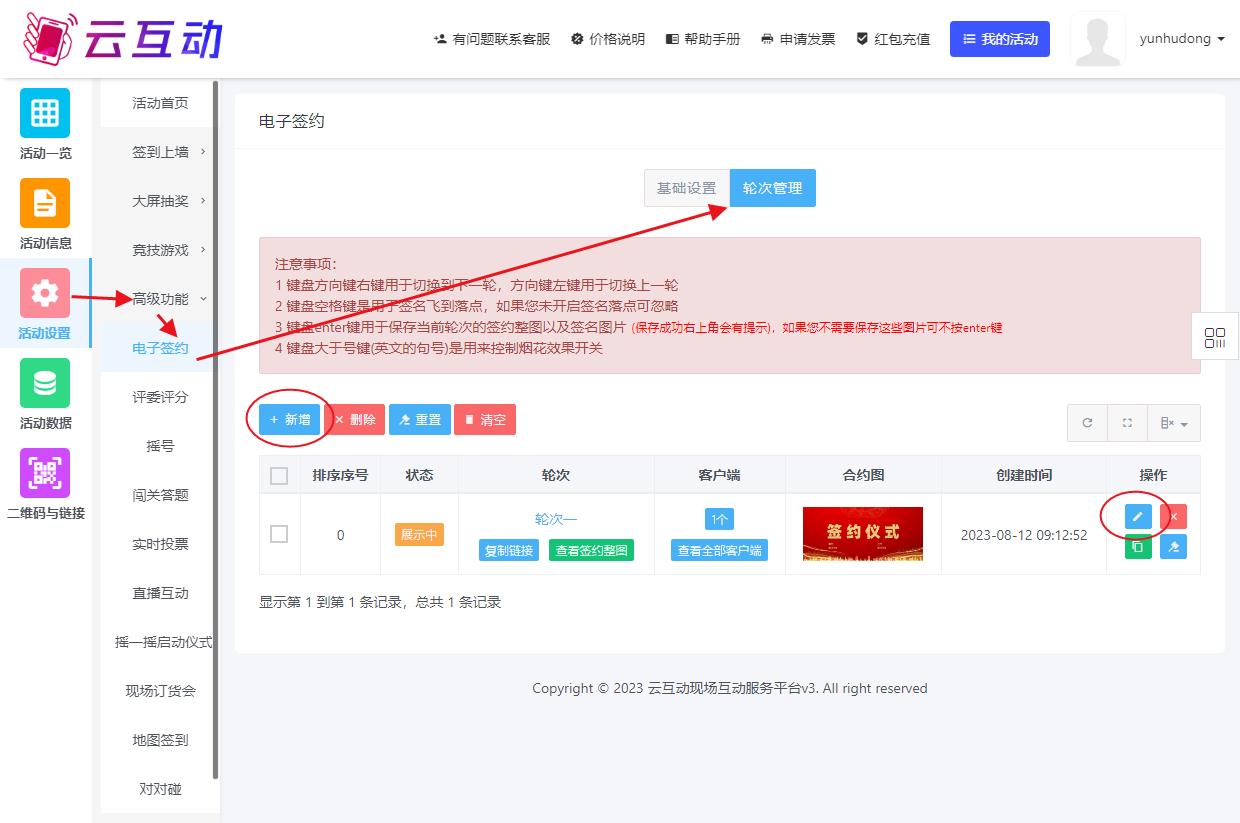
Task: Click the floating QR code icon on the right edge
Action: coord(1215,338)
